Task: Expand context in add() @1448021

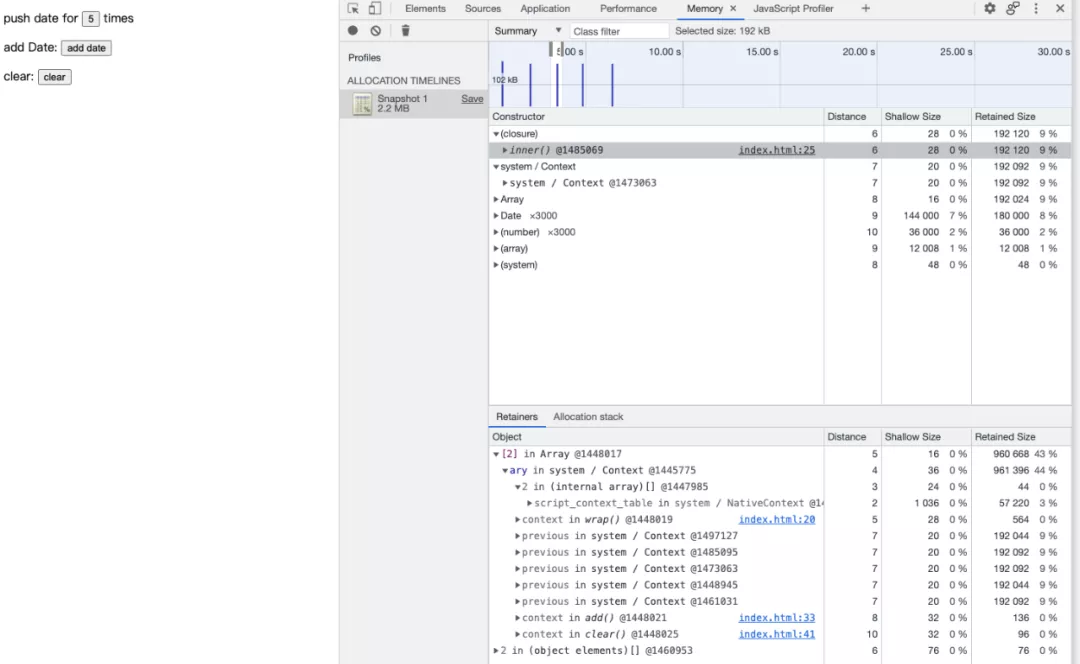Action: pyautogui.click(x=517, y=618)
